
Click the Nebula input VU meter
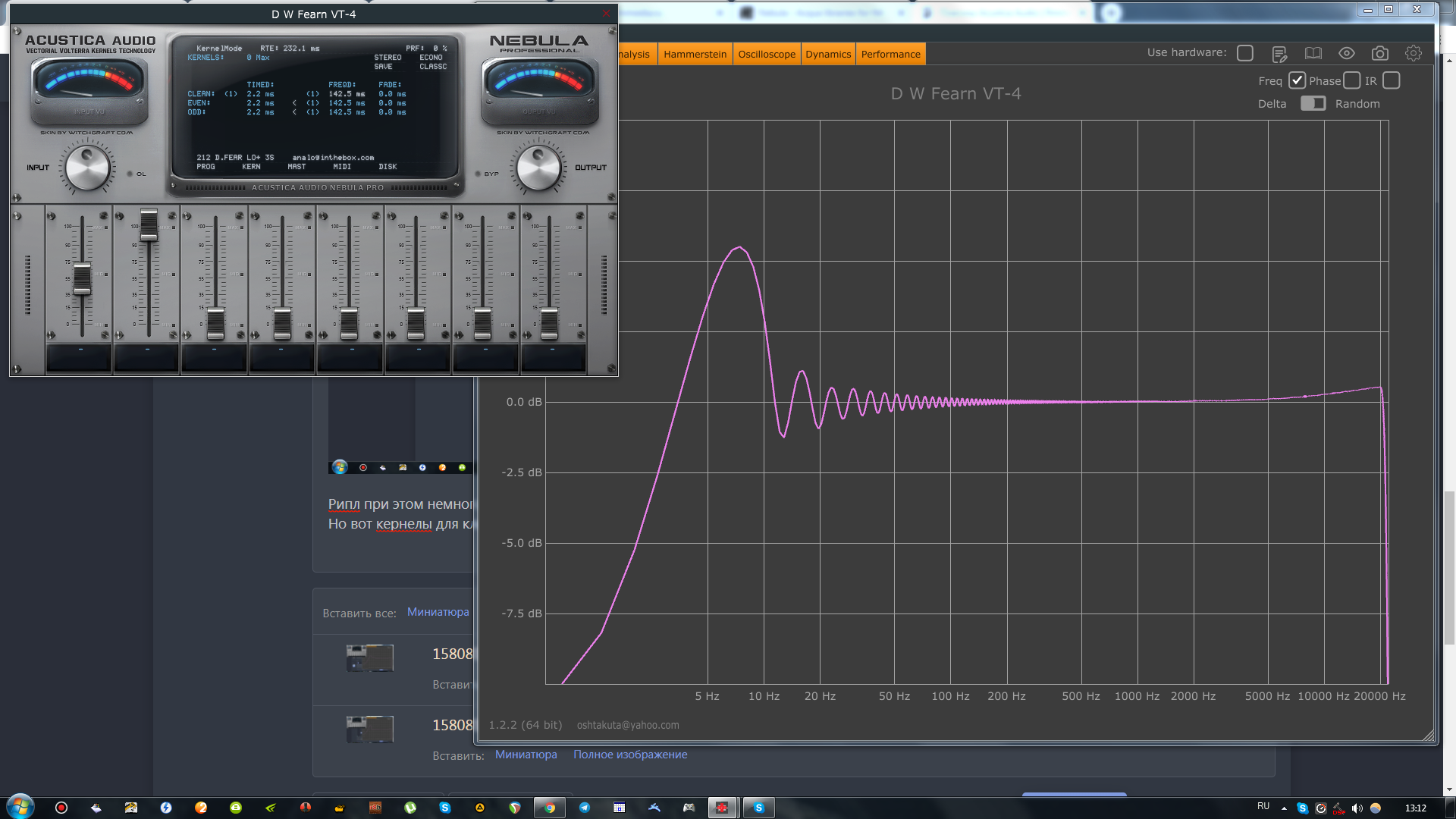pyautogui.click(x=89, y=91)
